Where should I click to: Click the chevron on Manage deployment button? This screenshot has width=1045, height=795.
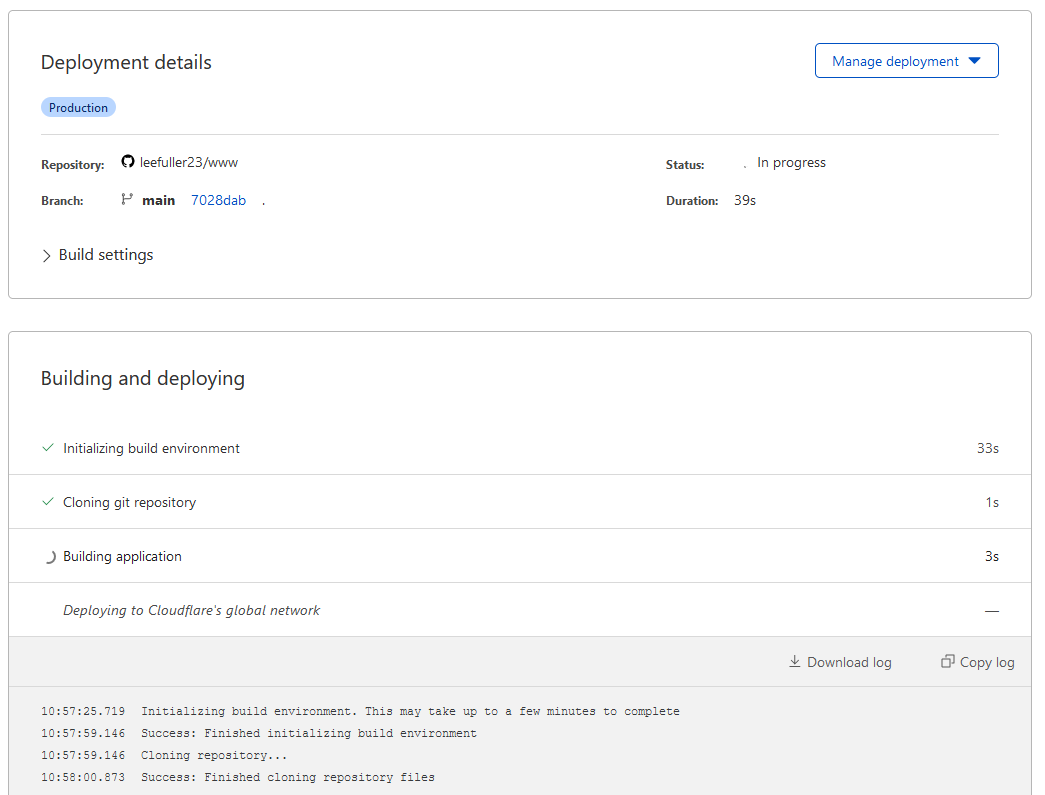pyautogui.click(x=974, y=60)
